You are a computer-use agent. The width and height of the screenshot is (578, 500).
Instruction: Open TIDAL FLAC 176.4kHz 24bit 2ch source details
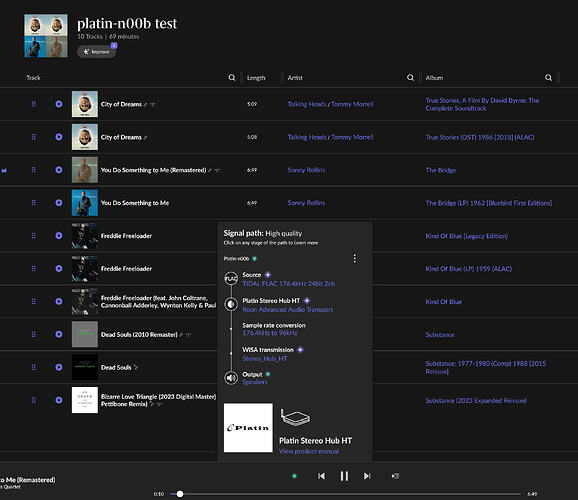[x=289, y=284]
